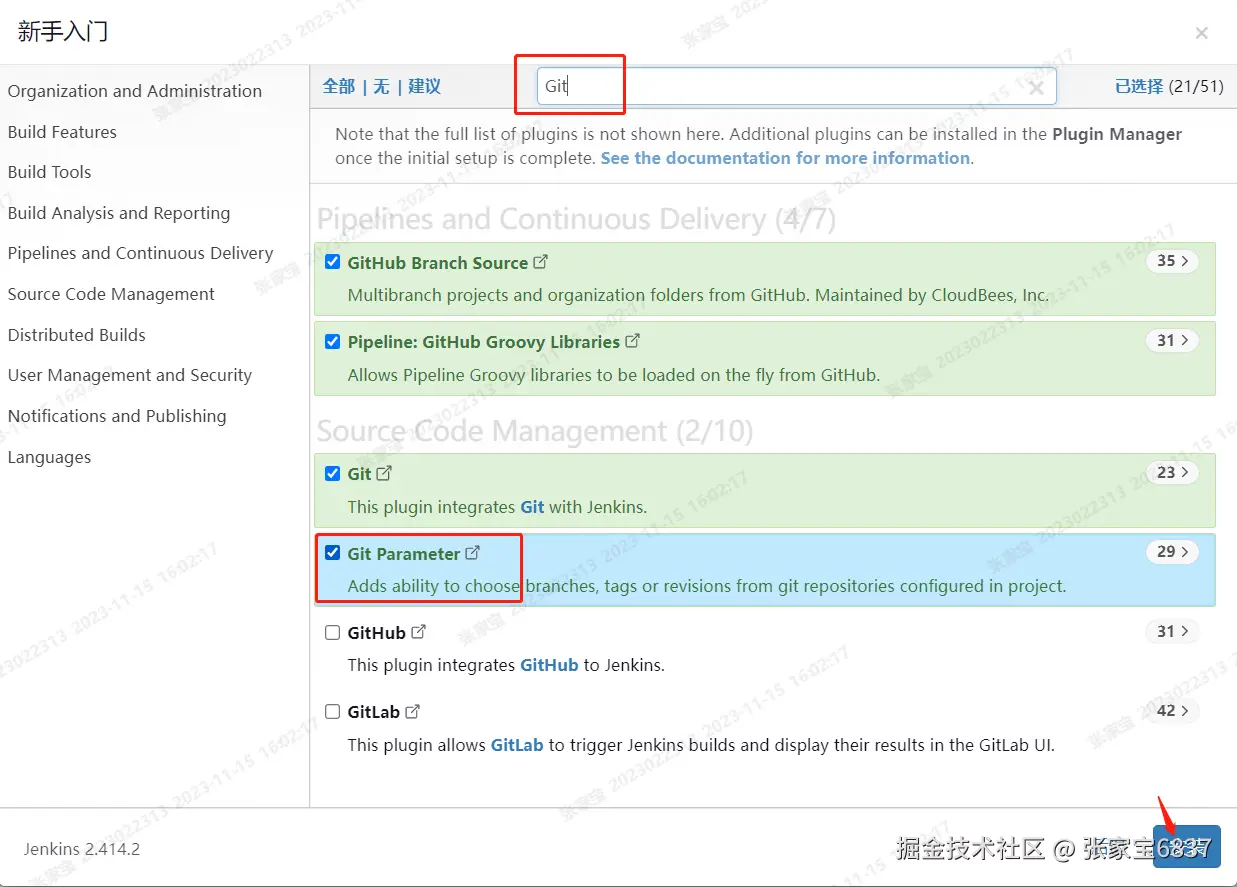Uncheck GitHub Branch Source plugin
The image size is (1237, 887).
pos(333,262)
